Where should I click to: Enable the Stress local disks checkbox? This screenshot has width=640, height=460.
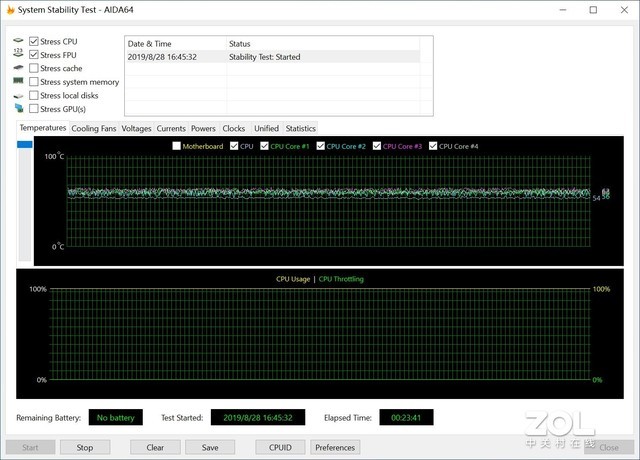(34, 96)
